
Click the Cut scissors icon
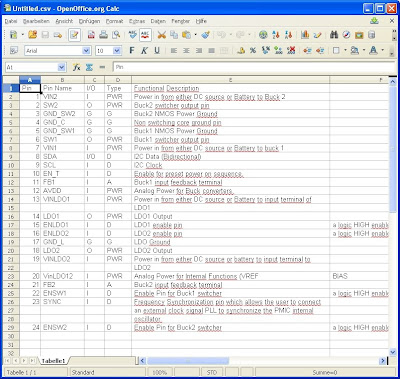tap(162, 35)
